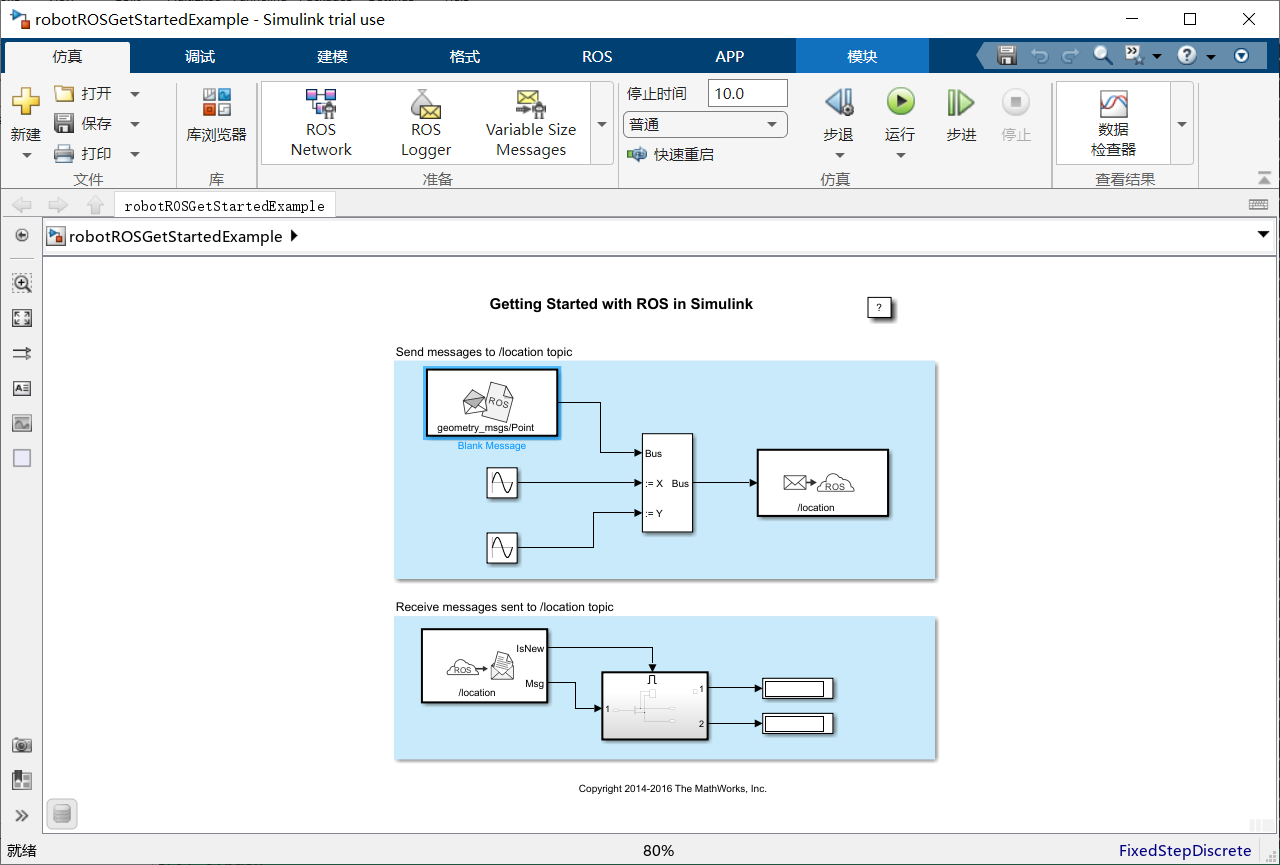Select the Bus Assignment block

click(x=667, y=484)
